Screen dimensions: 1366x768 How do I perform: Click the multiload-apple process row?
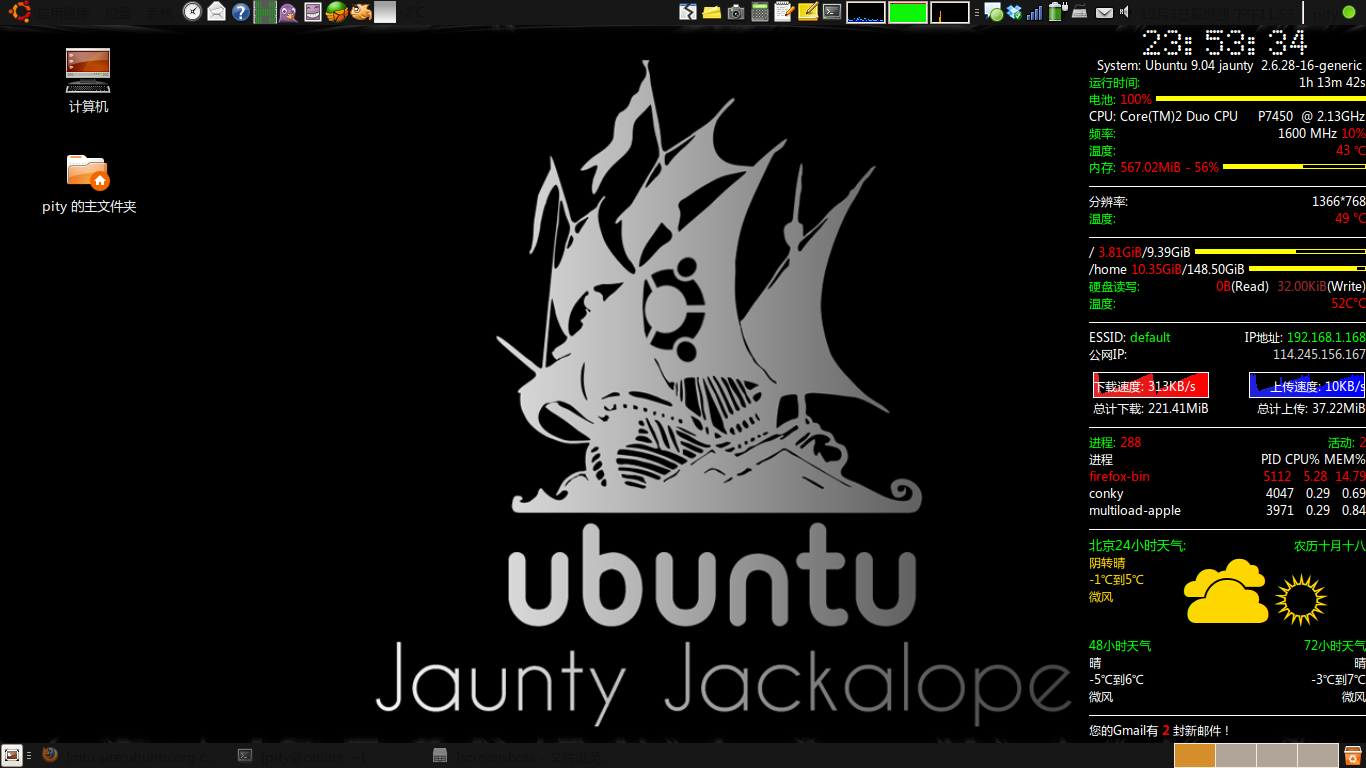[1227, 511]
